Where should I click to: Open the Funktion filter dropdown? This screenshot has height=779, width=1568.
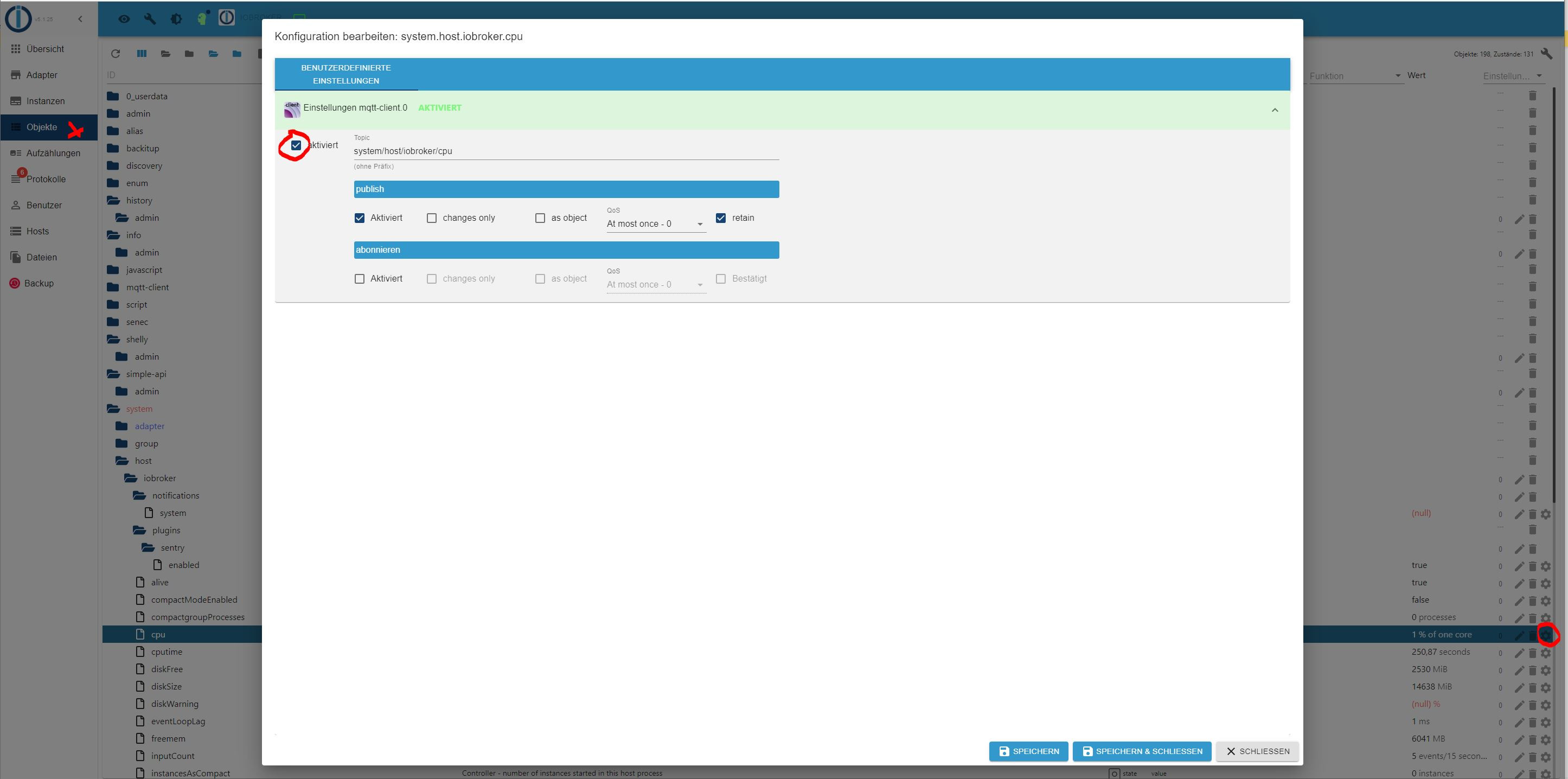coord(1354,76)
